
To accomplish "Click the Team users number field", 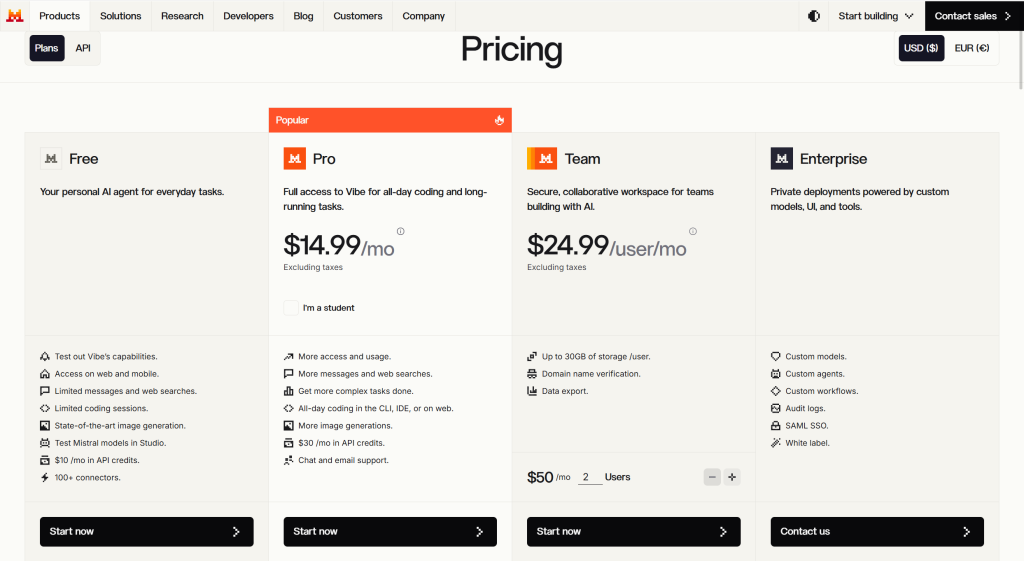I will [589, 477].
